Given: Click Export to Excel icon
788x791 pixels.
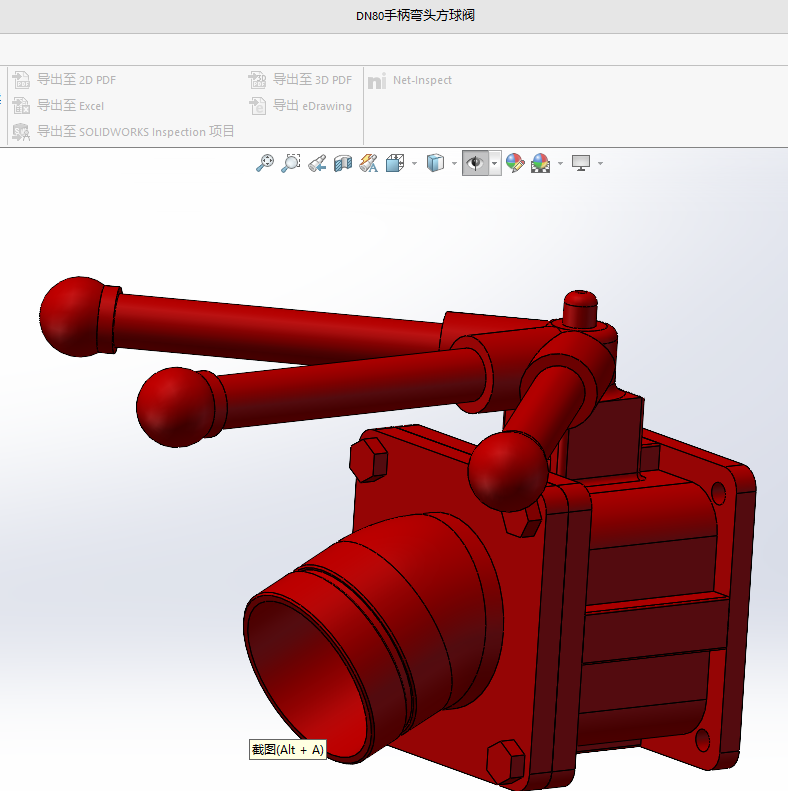Looking at the screenshot, I should (21, 105).
